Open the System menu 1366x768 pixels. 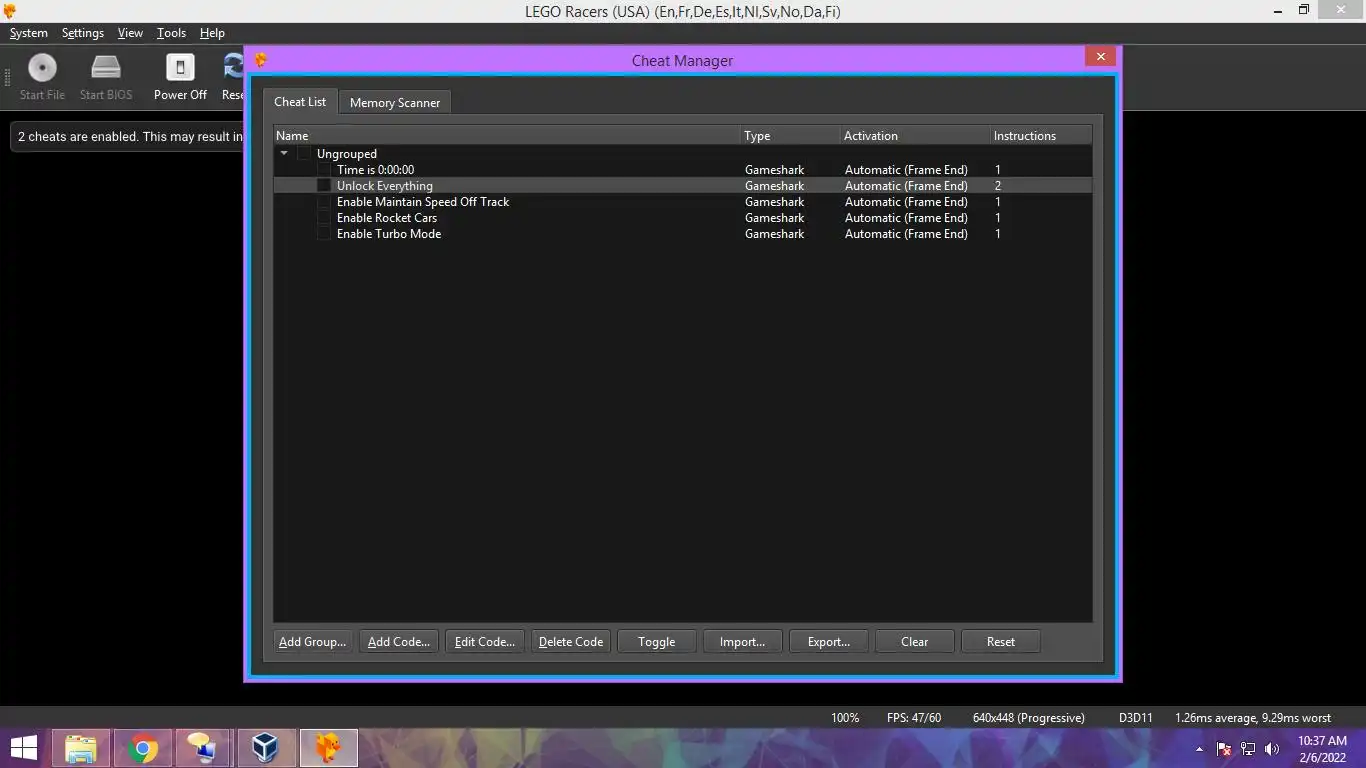(29, 33)
